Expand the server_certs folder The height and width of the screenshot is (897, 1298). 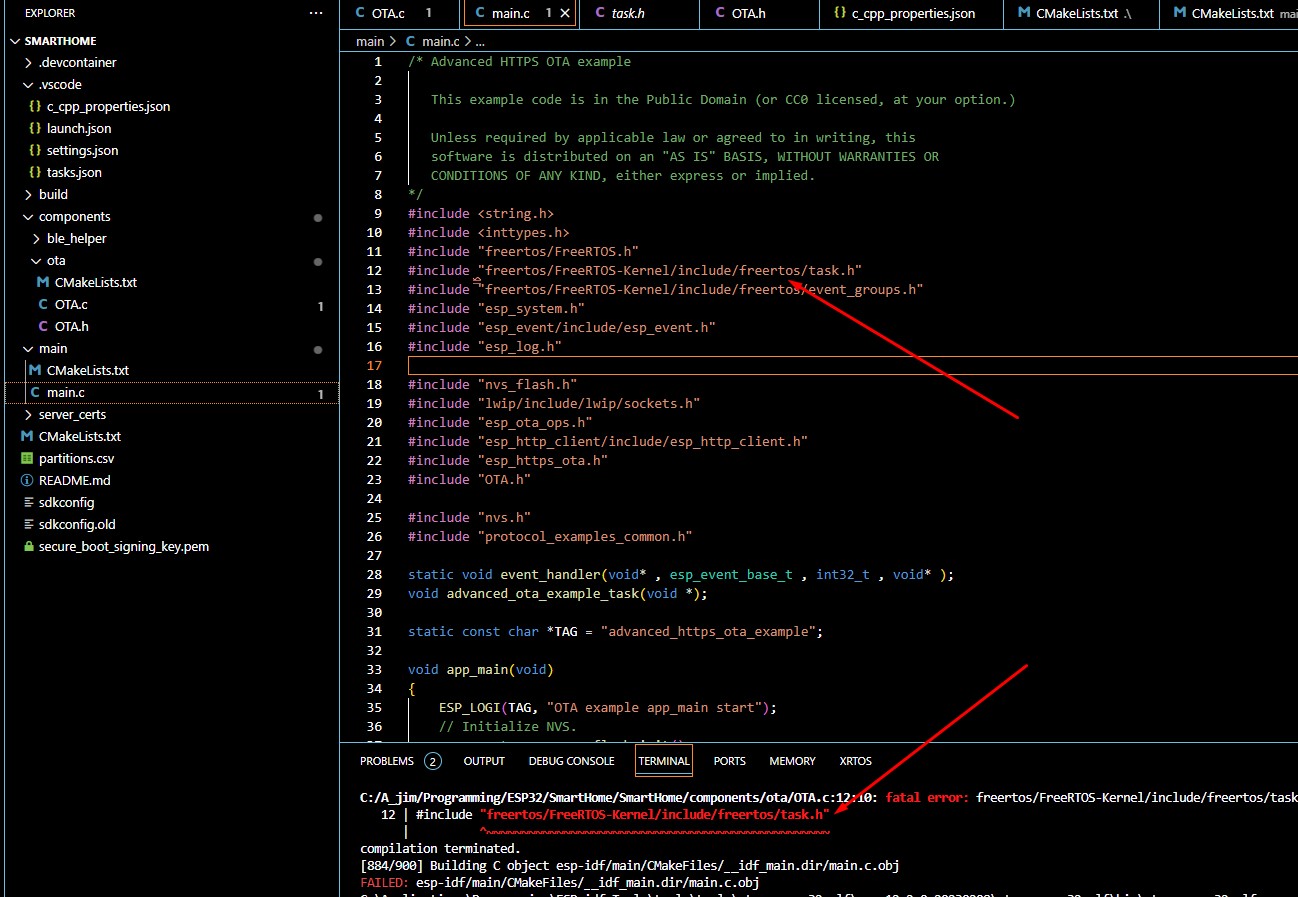27,414
